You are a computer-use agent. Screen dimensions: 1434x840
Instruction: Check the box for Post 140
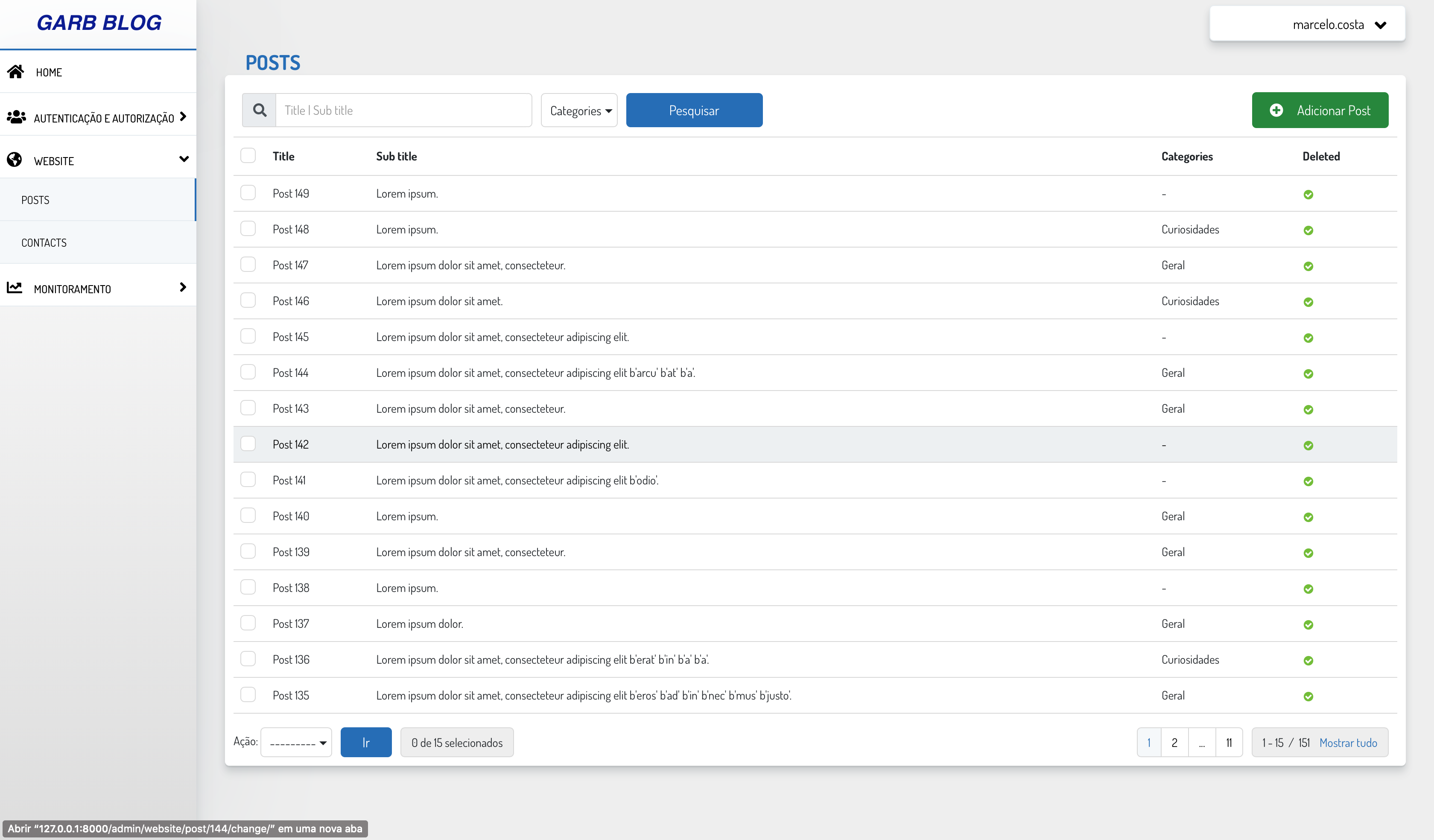point(248,515)
